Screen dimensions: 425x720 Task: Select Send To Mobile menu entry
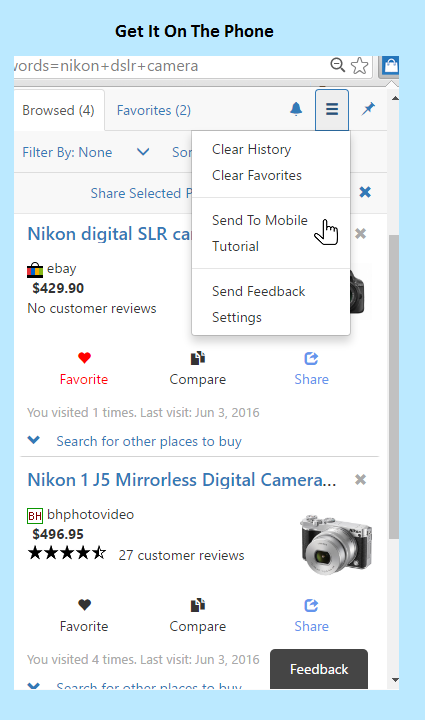pyautogui.click(x=260, y=220)
